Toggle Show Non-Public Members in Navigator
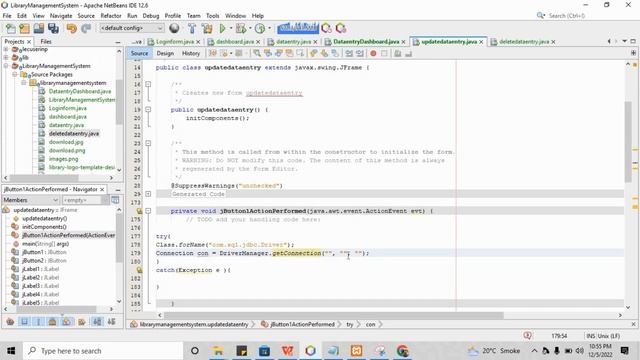Viewport: 640px width, 360px height. click(x=52, y=322)
